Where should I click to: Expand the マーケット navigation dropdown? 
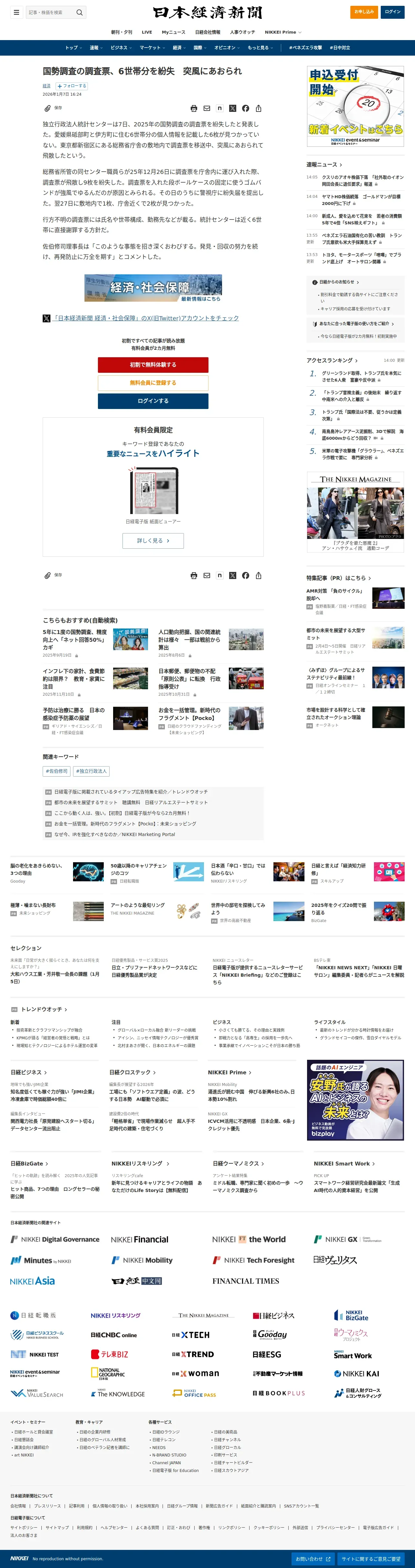click(152, 48)
